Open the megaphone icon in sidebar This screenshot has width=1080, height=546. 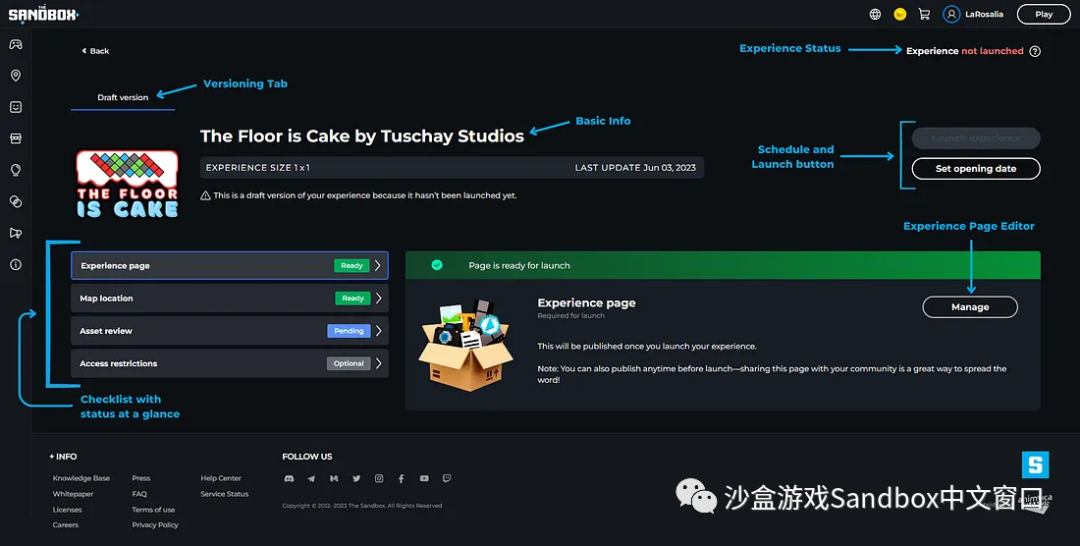pyautogui.click(x=15, y=233)
